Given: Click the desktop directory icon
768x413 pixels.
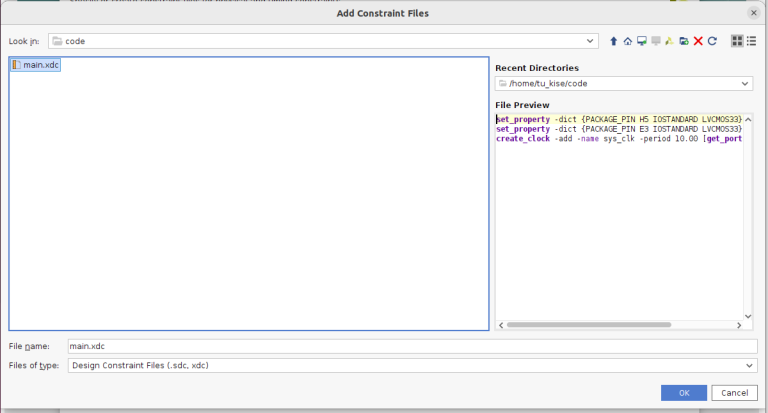Looking at the screenshot, I should click(642, 41).
